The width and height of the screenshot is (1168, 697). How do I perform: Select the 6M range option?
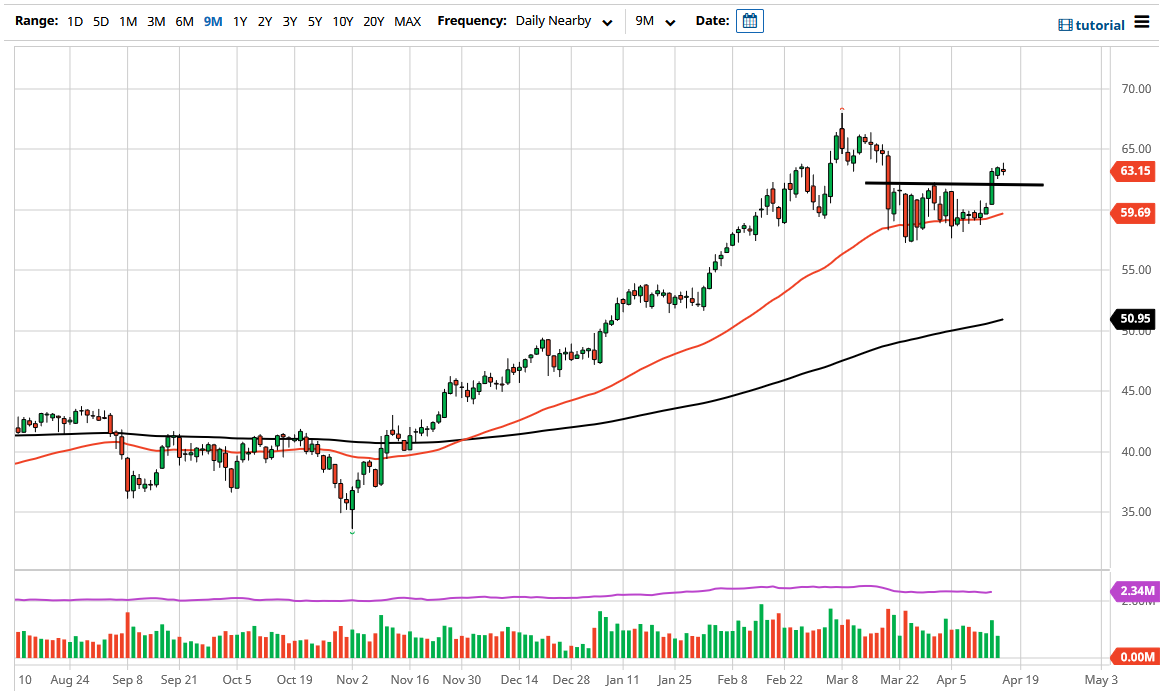[183, 21]
